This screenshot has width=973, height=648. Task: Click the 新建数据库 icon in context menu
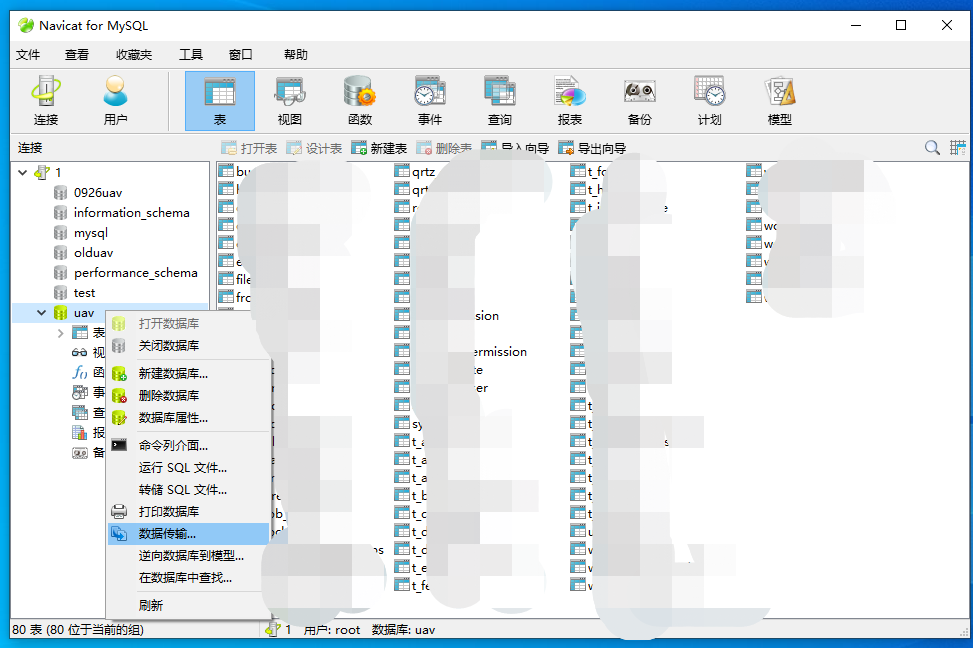[x=119, y=374]
